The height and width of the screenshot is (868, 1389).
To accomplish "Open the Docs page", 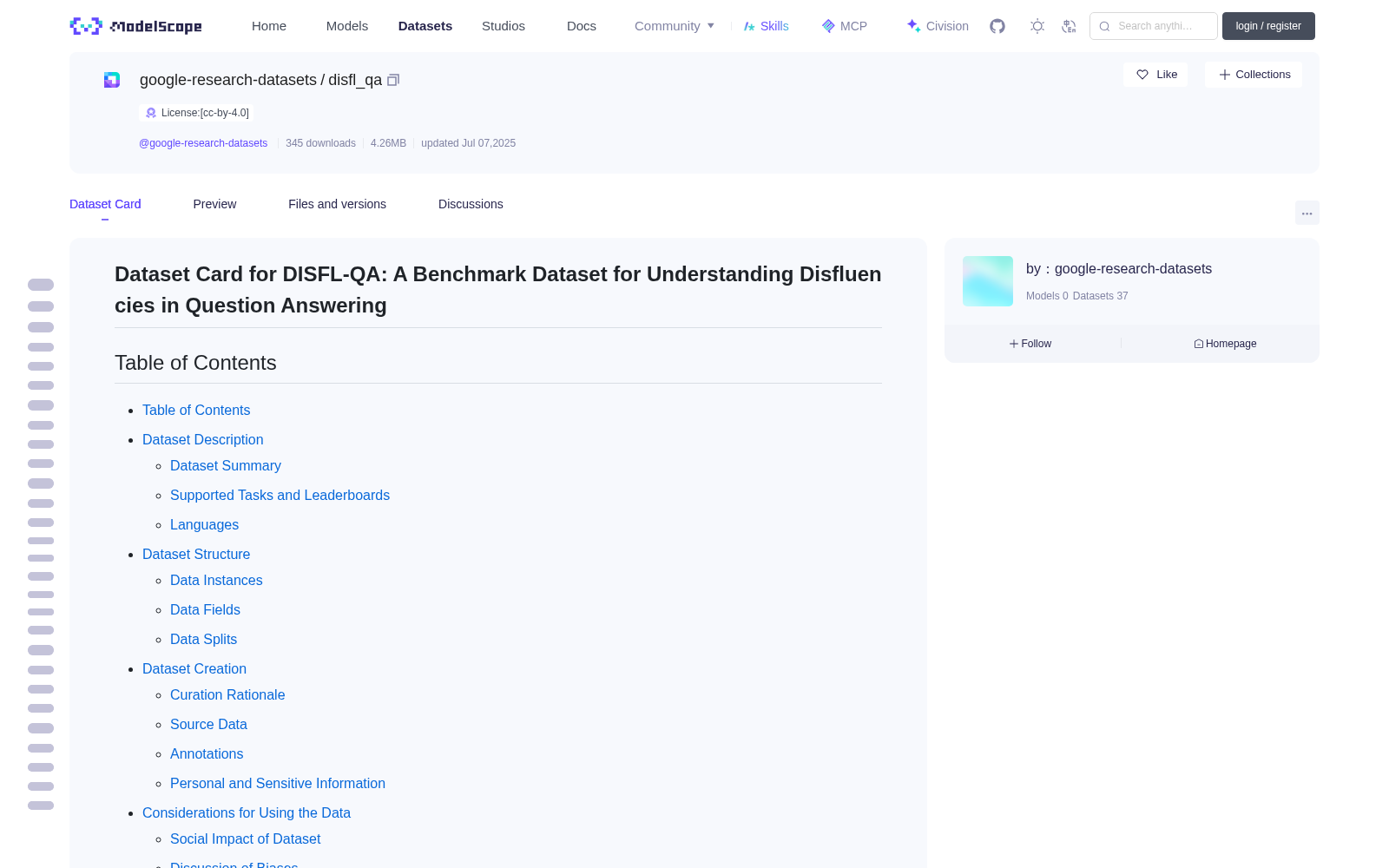I will coord(582,26).
